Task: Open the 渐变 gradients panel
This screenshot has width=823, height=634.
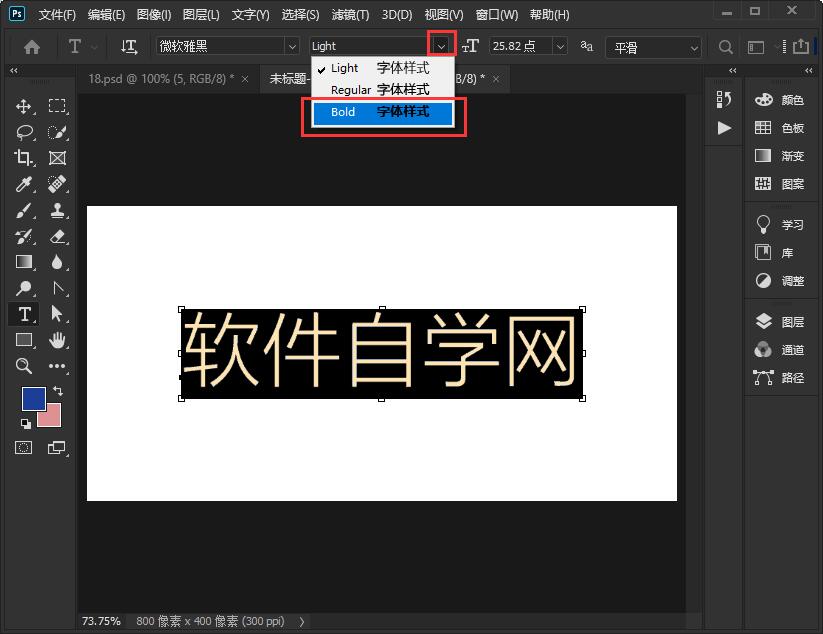Action: [780, 156]
